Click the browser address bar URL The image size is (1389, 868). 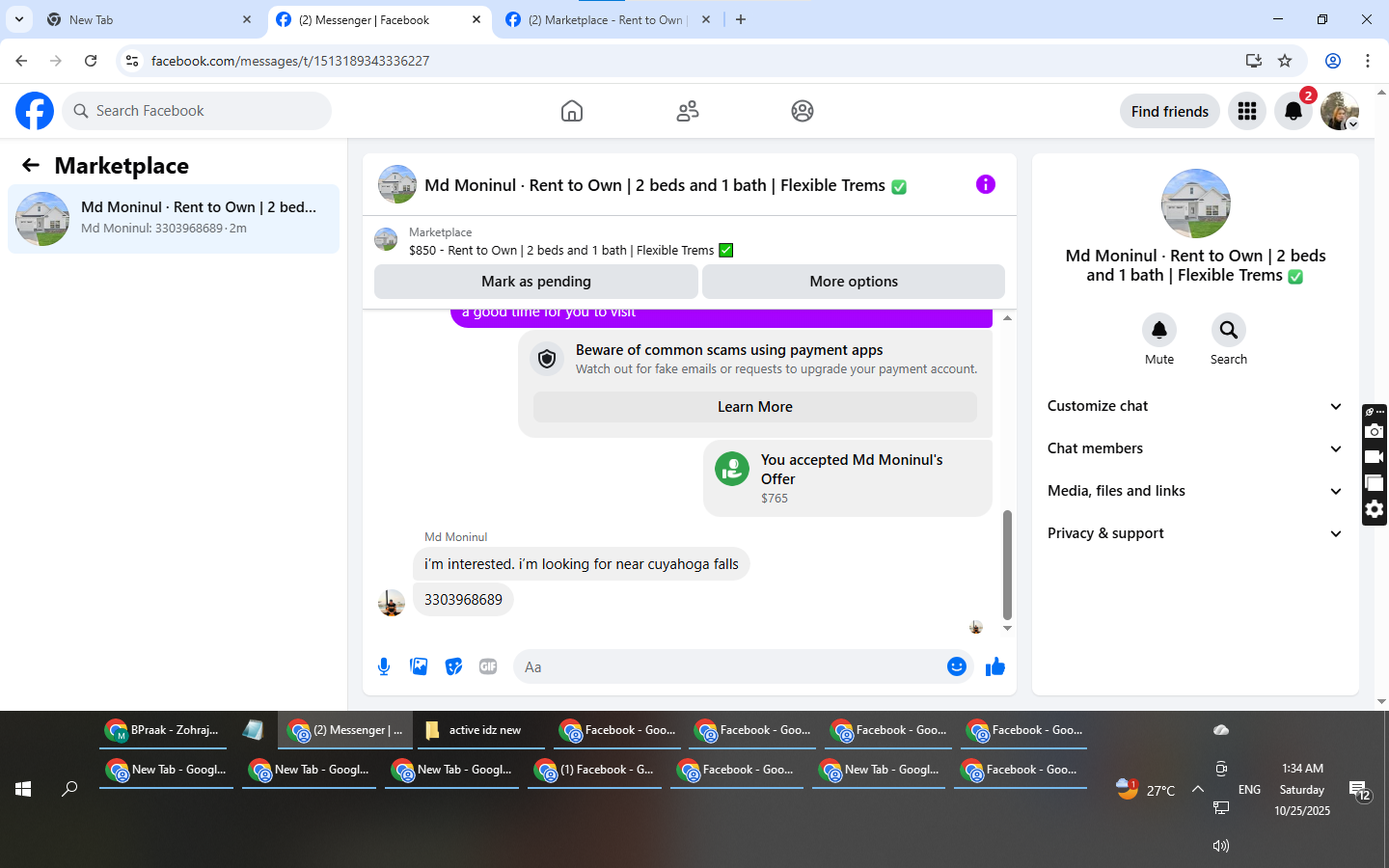pos(290,61)
